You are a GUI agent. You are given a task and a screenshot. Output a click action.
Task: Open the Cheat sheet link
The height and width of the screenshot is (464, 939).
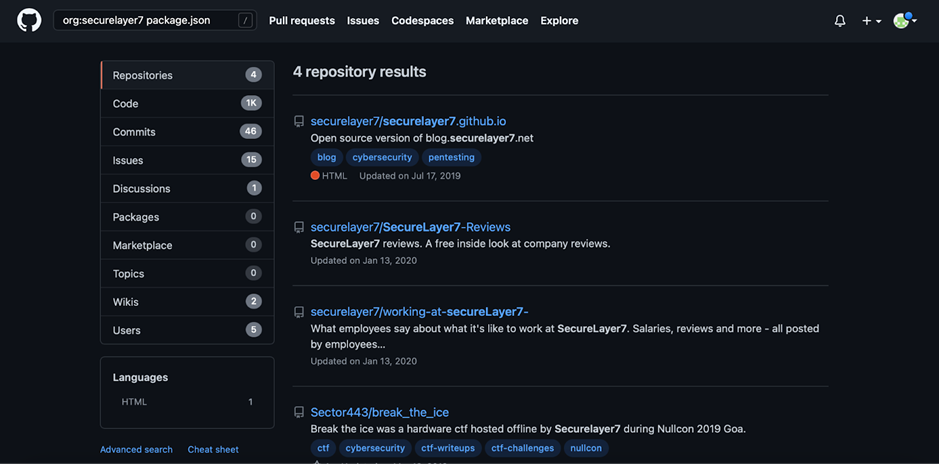coord(213,450)
